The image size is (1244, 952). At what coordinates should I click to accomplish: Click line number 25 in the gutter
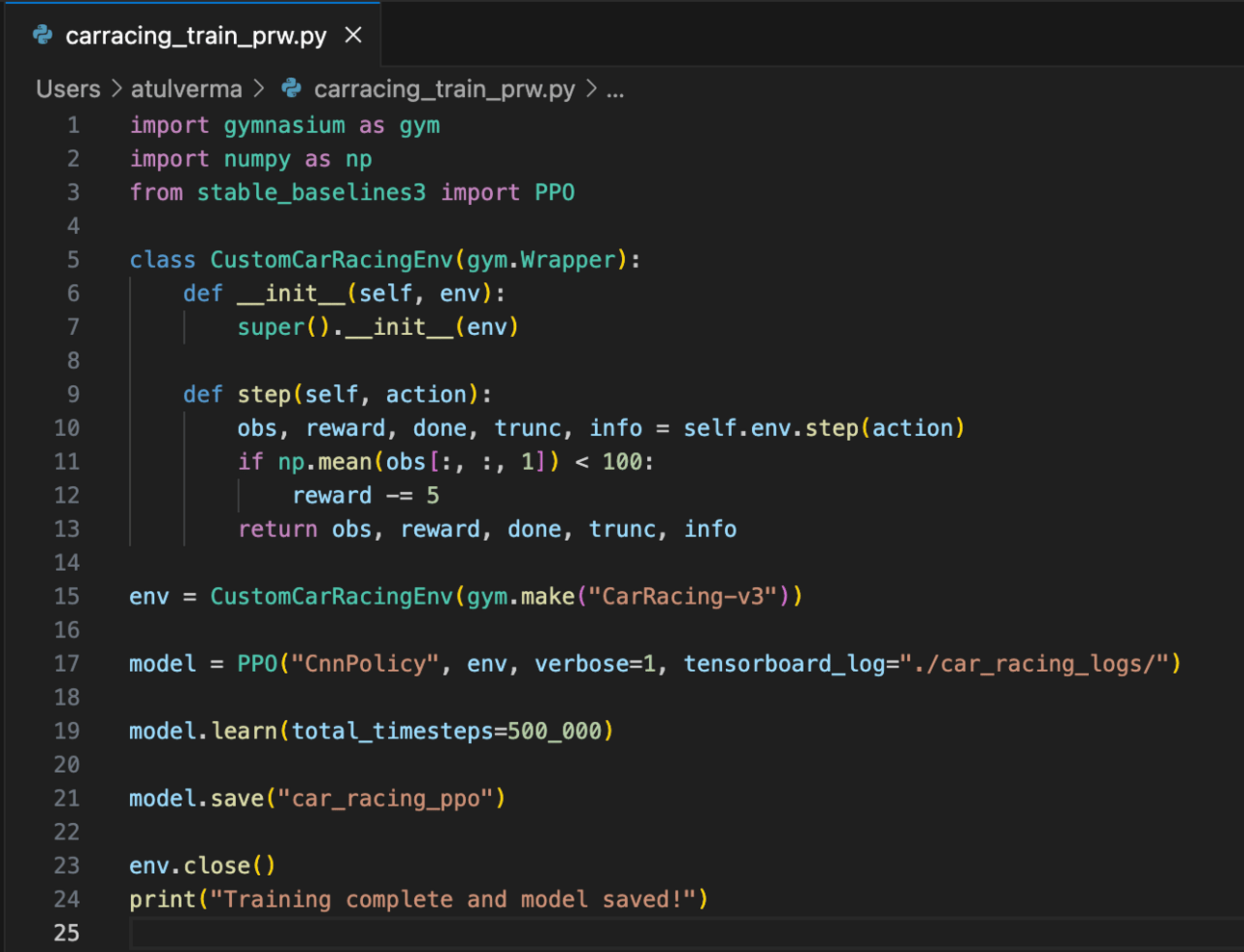[66, 933]
